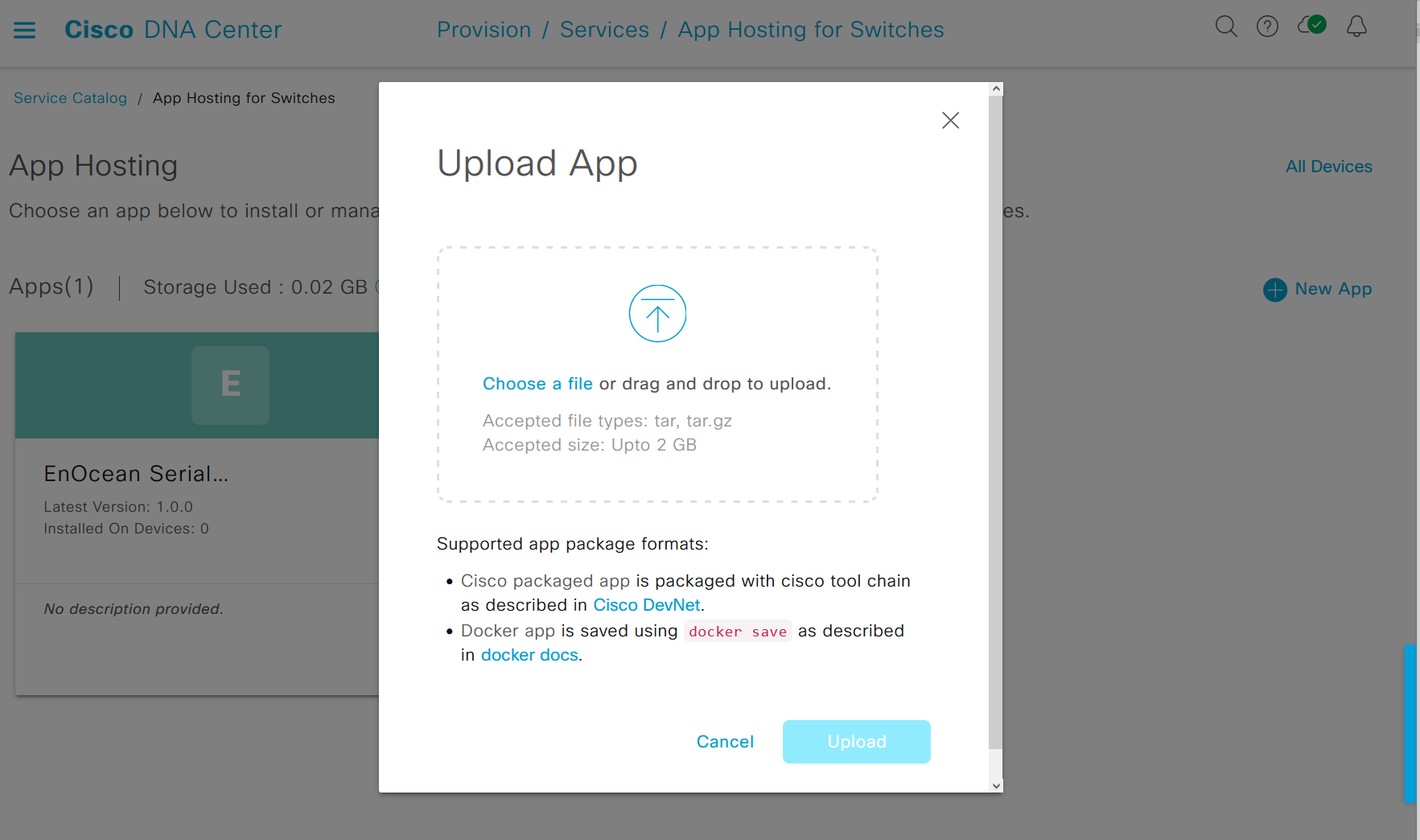Click the All Devices link
1420x840 pixels.
[x=1328, y=167]
